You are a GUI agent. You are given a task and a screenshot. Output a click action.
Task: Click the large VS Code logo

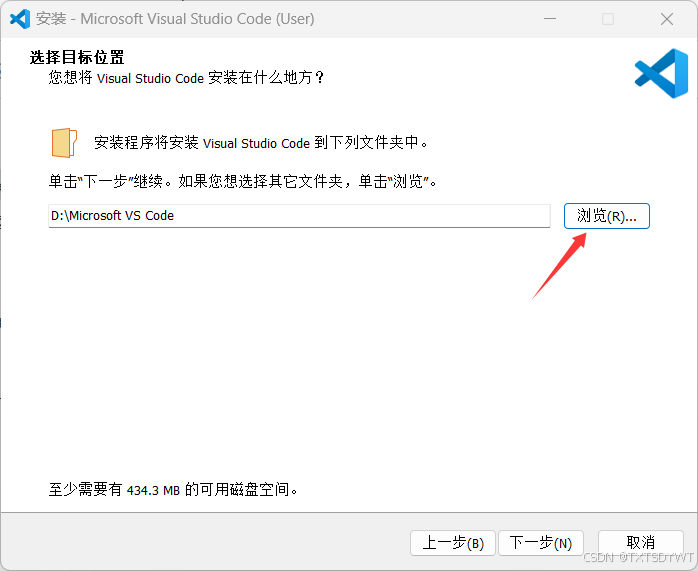(661, 73)
